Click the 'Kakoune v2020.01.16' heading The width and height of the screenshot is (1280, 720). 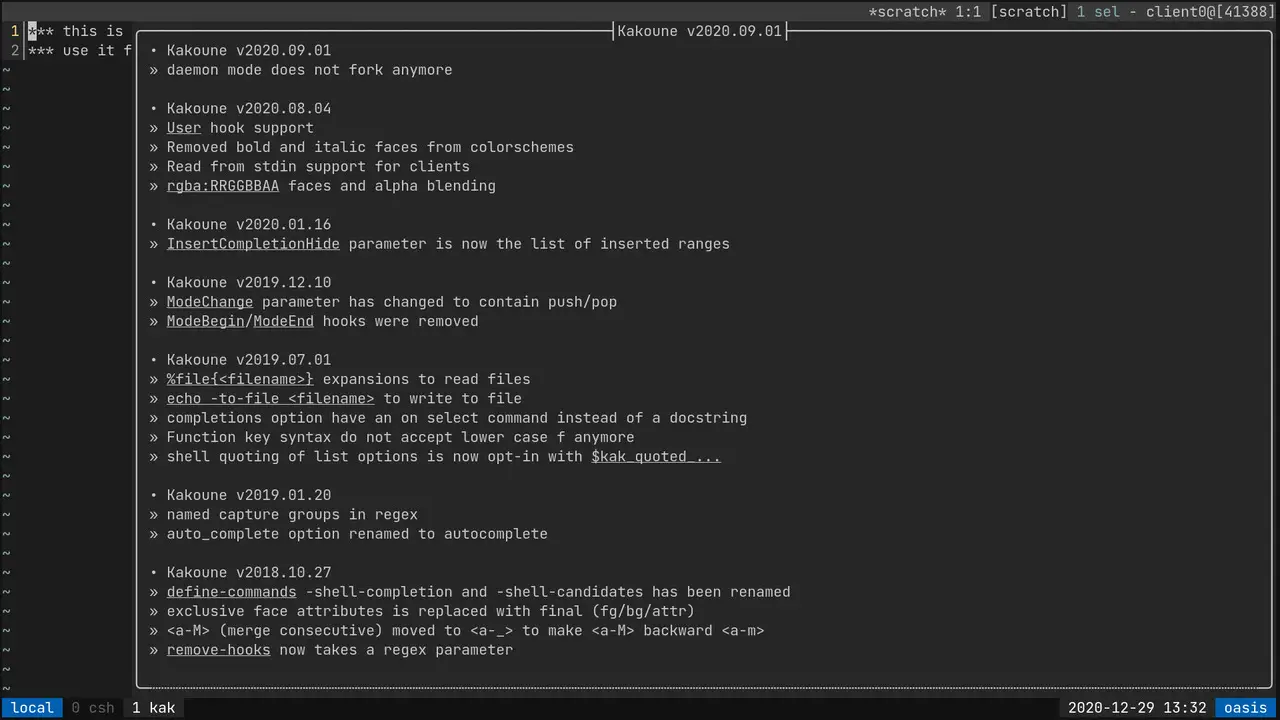point(249,224)
